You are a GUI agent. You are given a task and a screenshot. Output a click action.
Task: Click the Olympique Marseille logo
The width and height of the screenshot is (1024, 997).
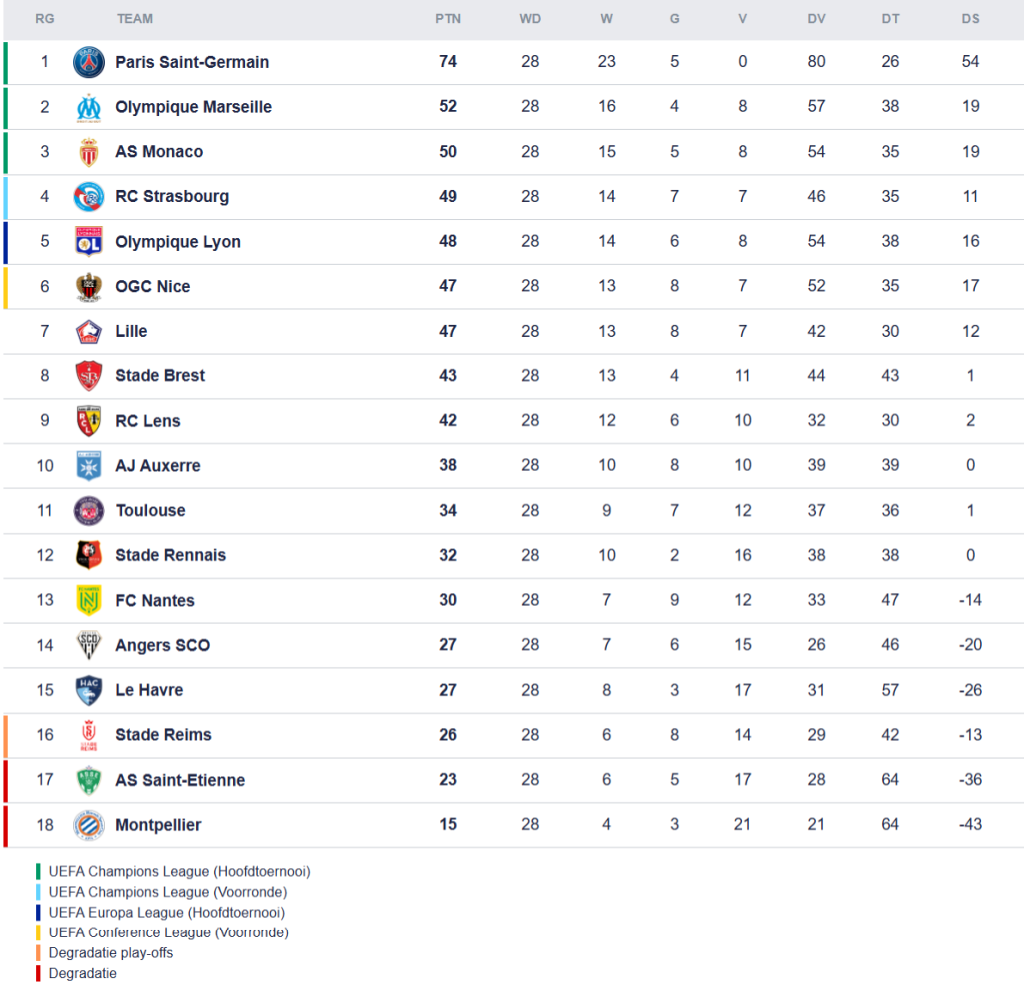tap(89, 107)
